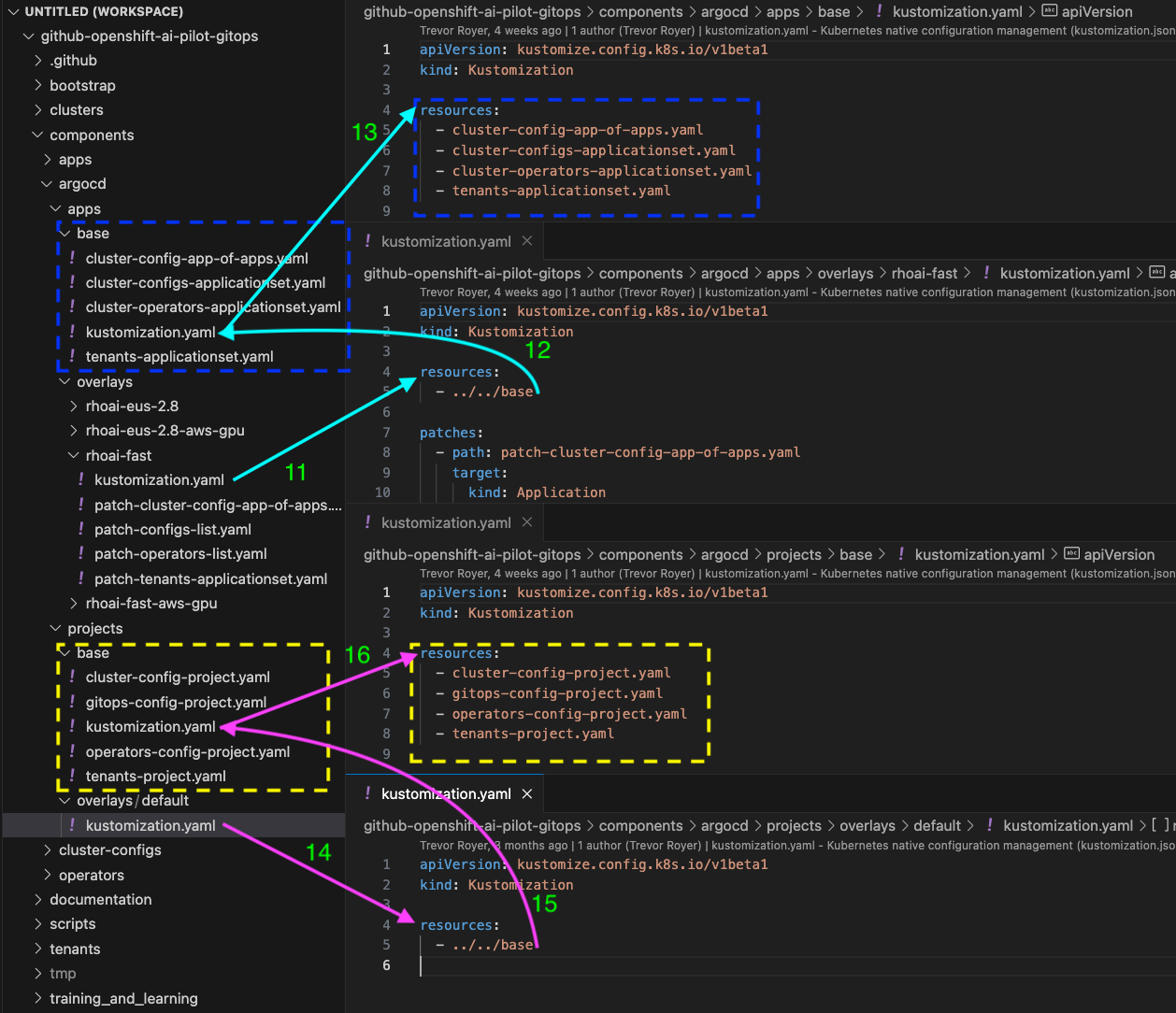Click 'projects' in the third editor breadcrumb
The width and height of the screenshot is (1176, 1013).
tap(794, 554)
